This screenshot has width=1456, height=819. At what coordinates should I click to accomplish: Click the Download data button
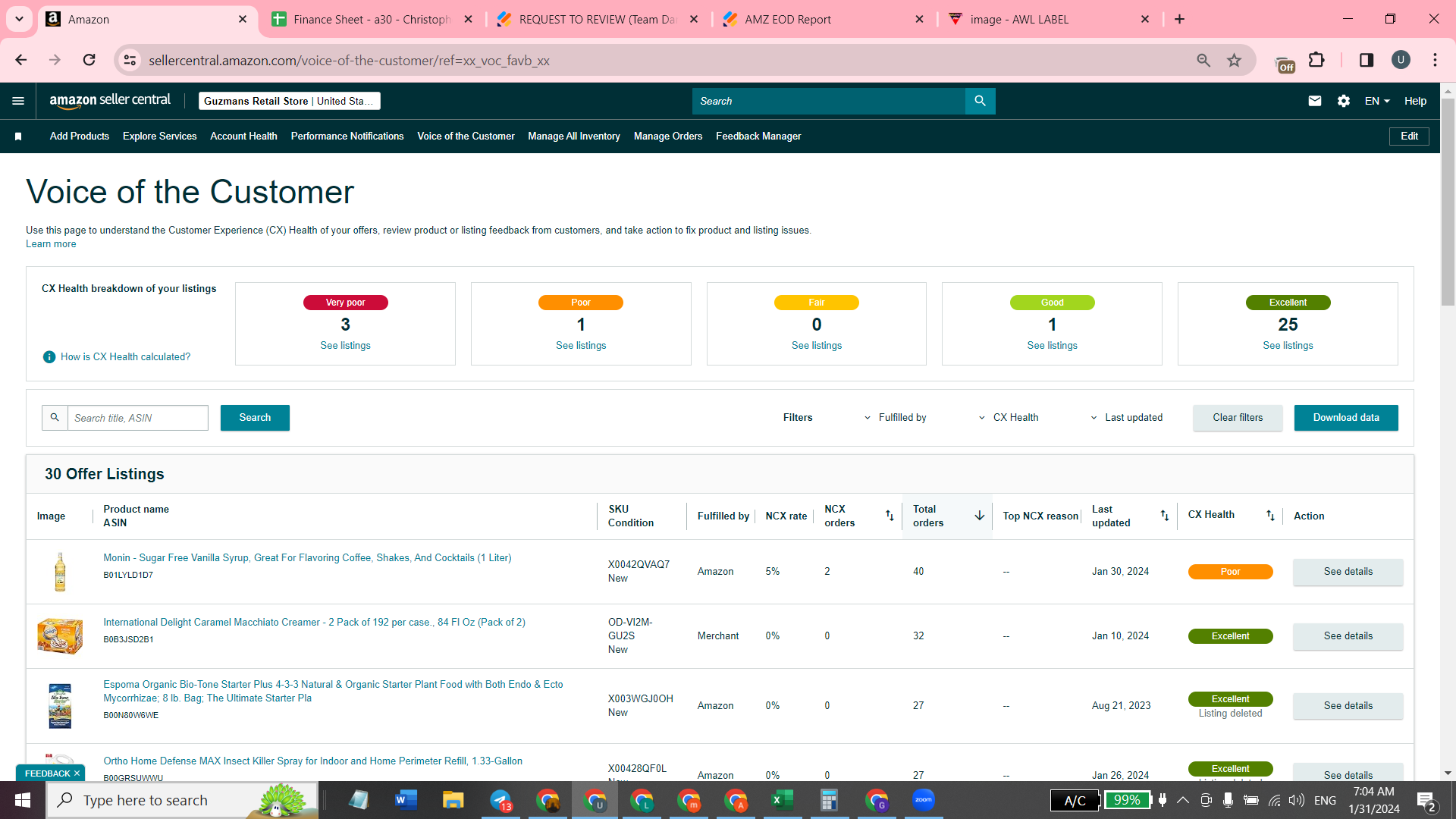point(1346,418)
